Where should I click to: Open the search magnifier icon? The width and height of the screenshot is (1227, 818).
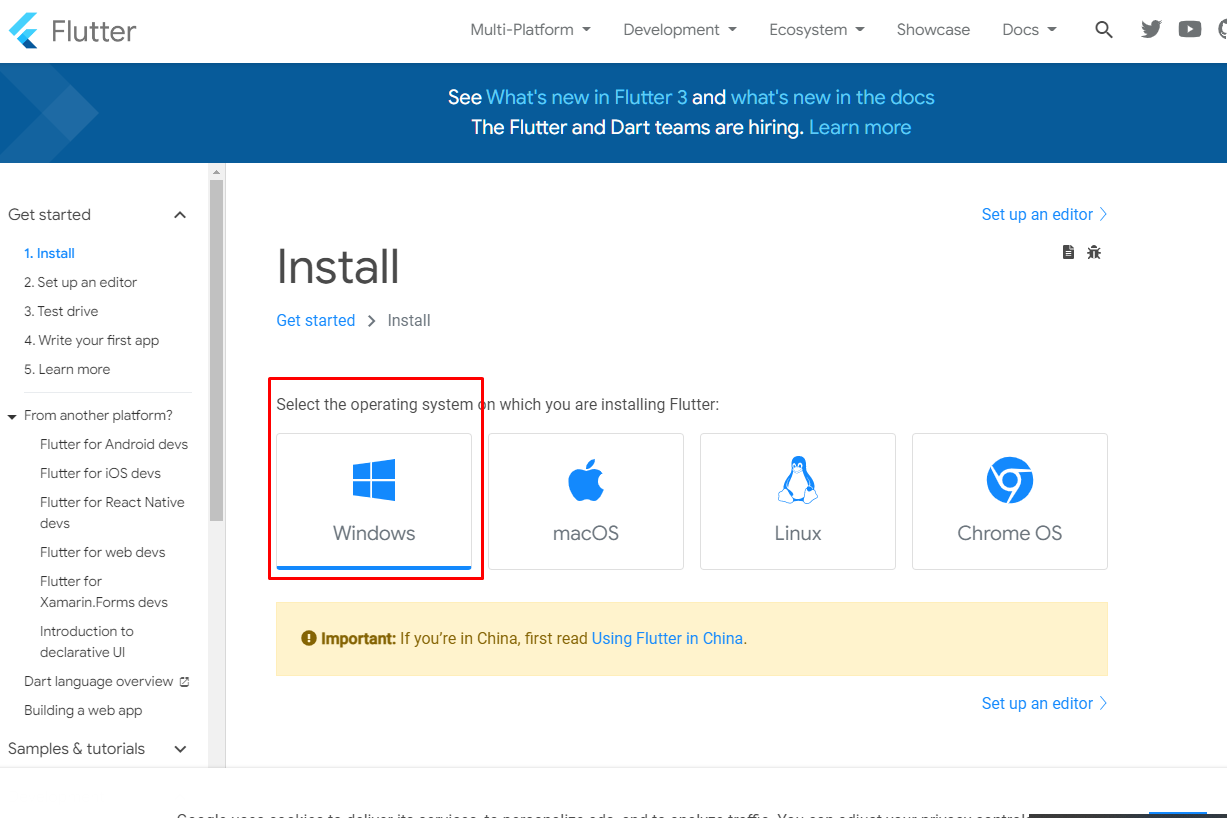point(1104,30)
